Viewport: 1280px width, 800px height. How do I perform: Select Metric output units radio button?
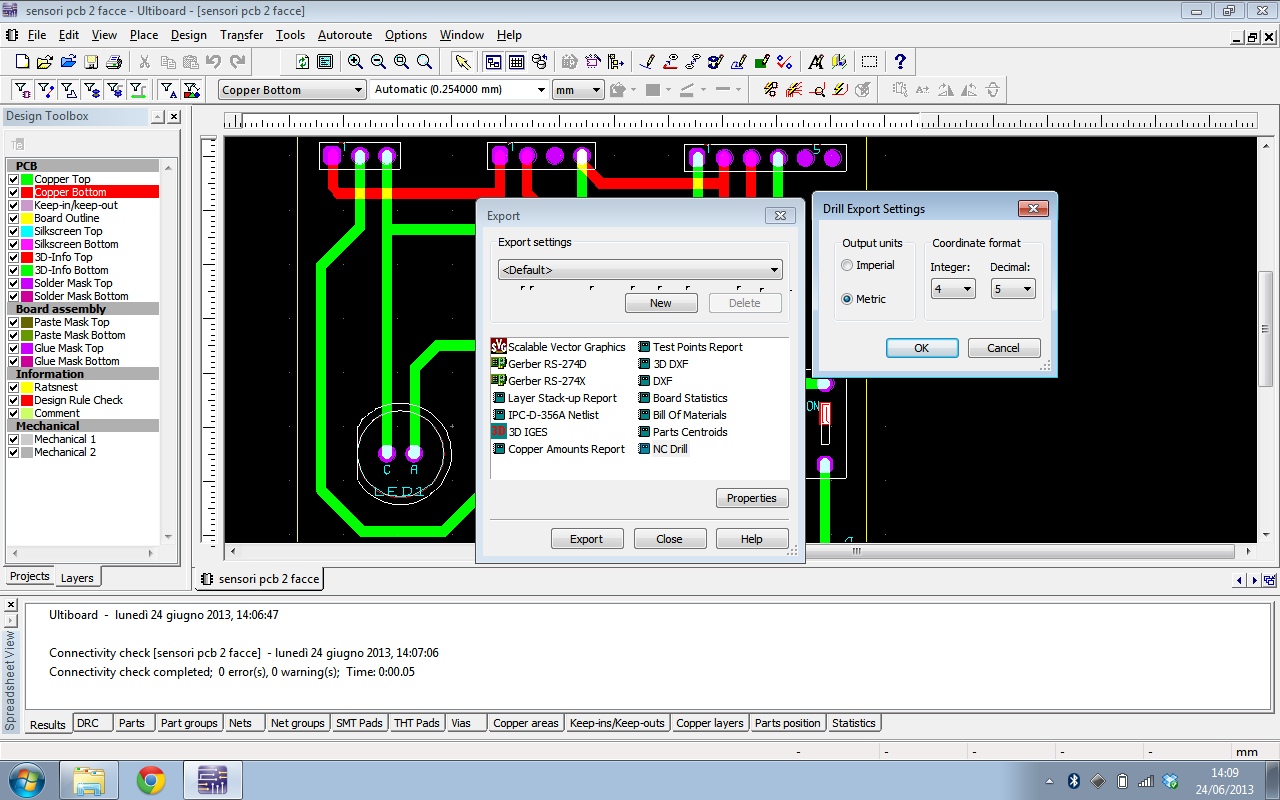coord(847,299)
